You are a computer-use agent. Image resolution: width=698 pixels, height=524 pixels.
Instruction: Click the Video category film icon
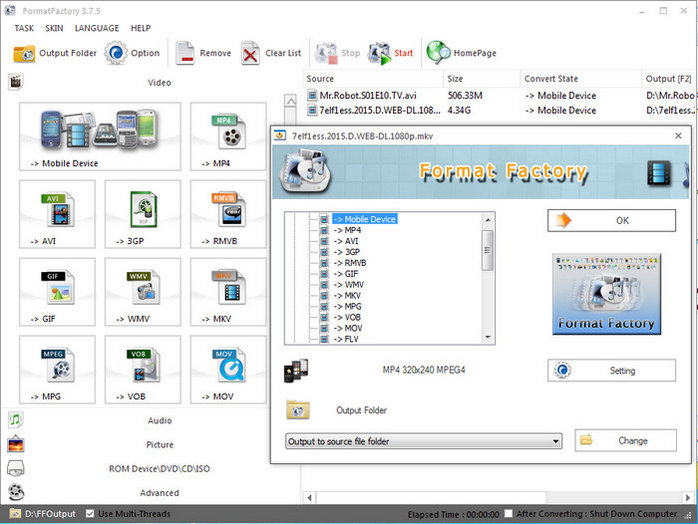click(16, 81)
